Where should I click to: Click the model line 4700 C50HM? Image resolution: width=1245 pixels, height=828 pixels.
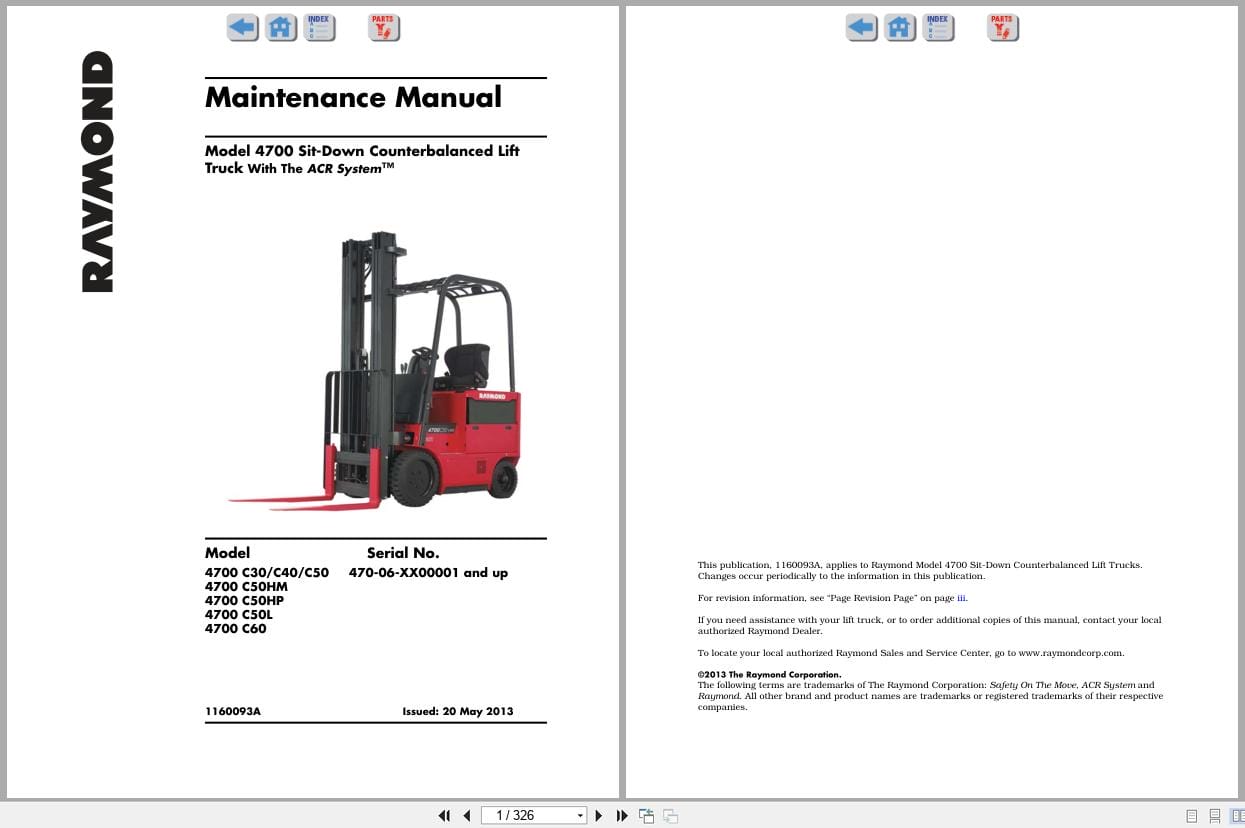click(246, 587)
